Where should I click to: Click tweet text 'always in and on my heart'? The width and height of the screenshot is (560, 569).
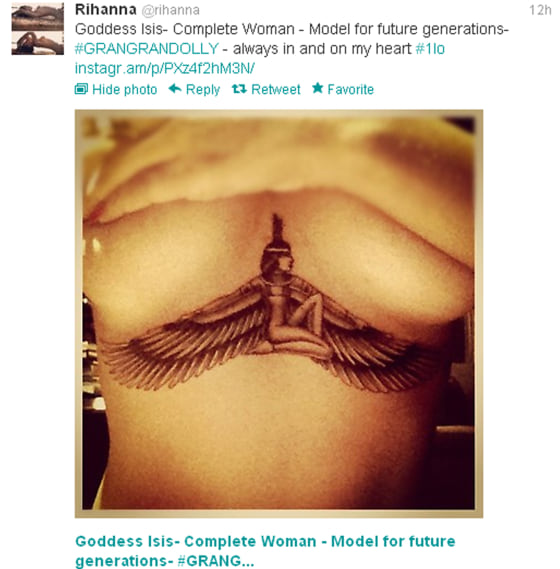[x=322, y=49]
